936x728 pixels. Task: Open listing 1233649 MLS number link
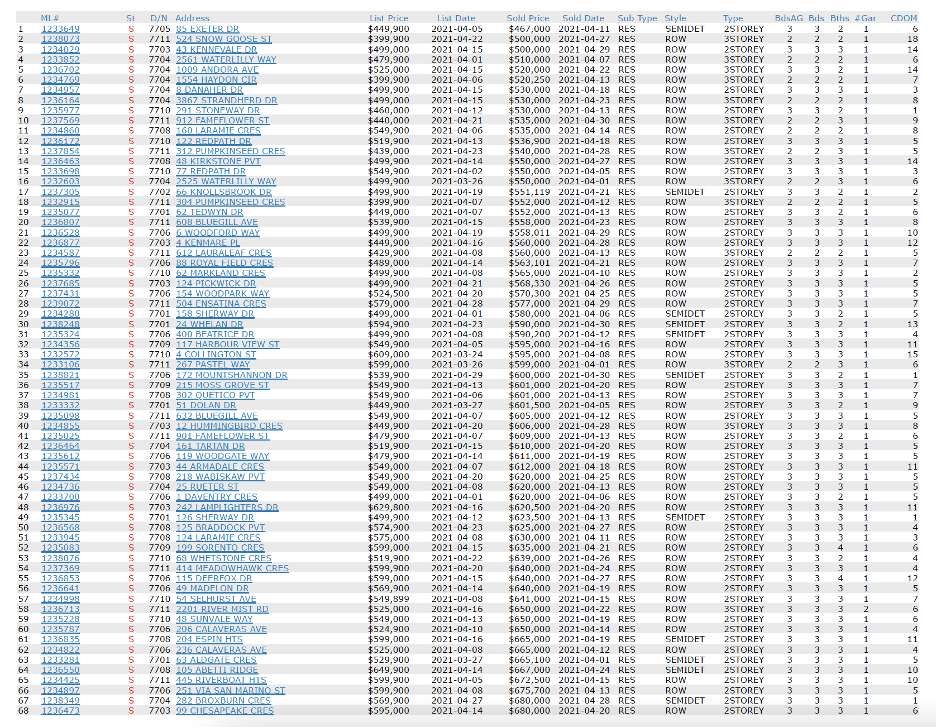(60, 29)
